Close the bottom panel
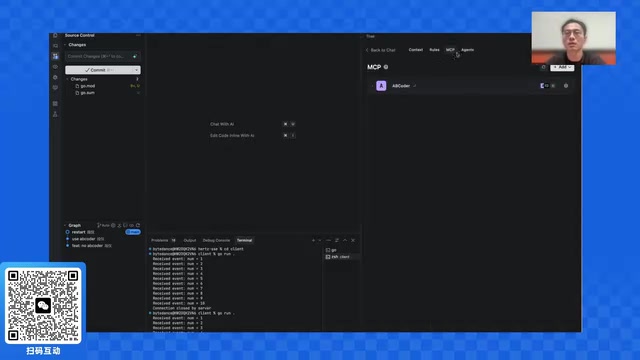 pyautogui.click(x=353, y=240)
